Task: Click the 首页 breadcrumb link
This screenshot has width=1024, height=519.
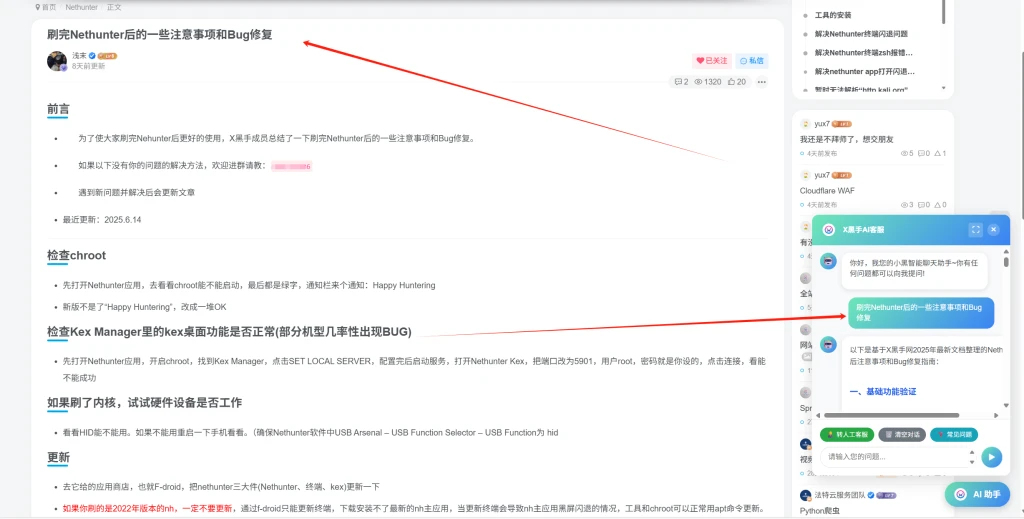Action: click(x=48, y=7)
